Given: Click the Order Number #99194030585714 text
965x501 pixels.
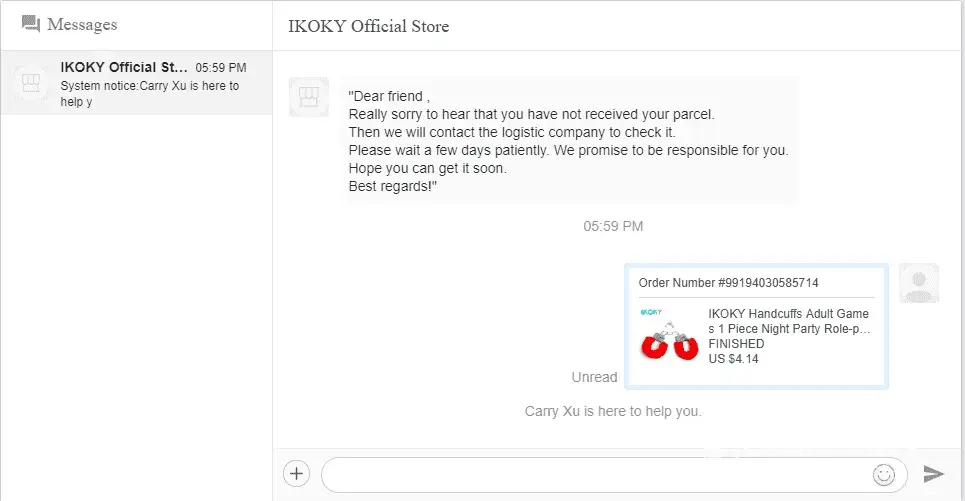Looking at the screenshot, I should (x=728, y=283).
